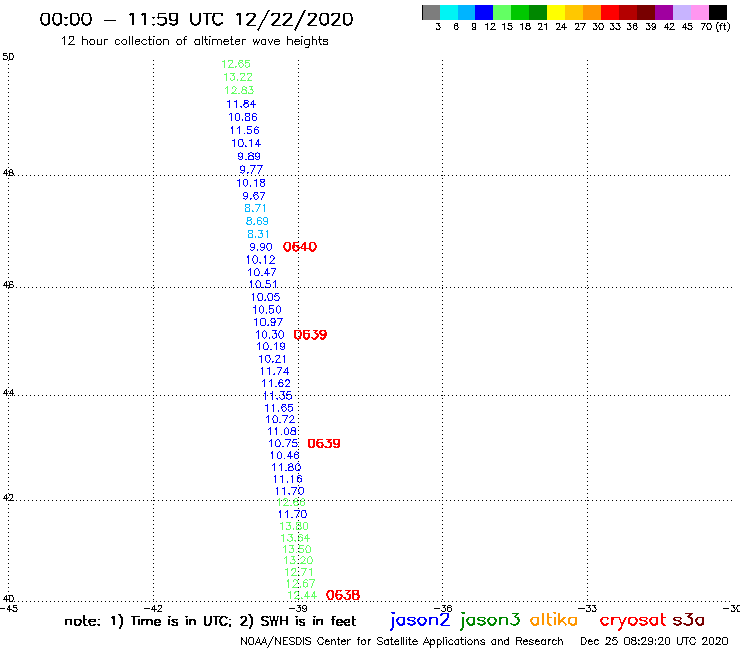Click the light blue value 8.69

click(x=257, y=221)
